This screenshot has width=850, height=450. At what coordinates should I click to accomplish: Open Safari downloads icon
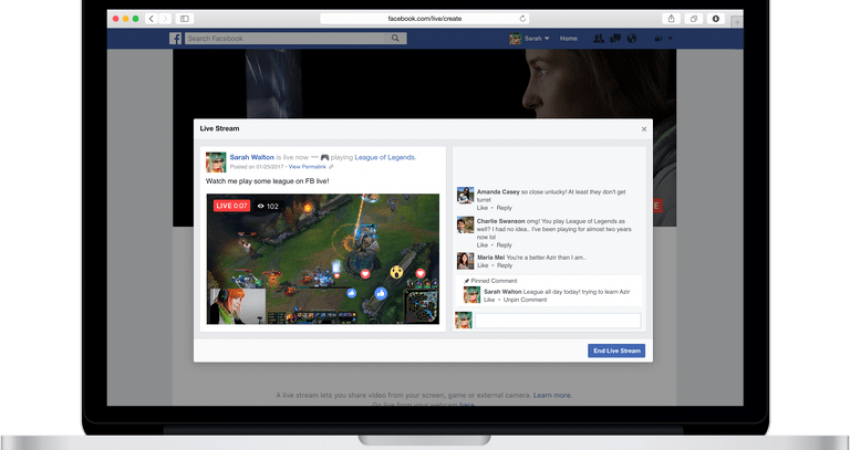(x=716, y=18)
